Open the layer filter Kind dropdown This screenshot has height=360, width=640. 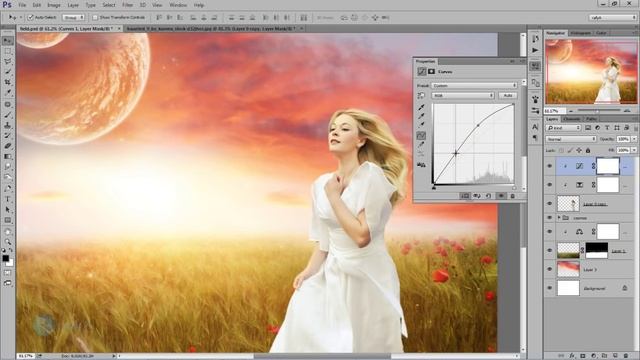pyautogui.click(x=563, y=128)
